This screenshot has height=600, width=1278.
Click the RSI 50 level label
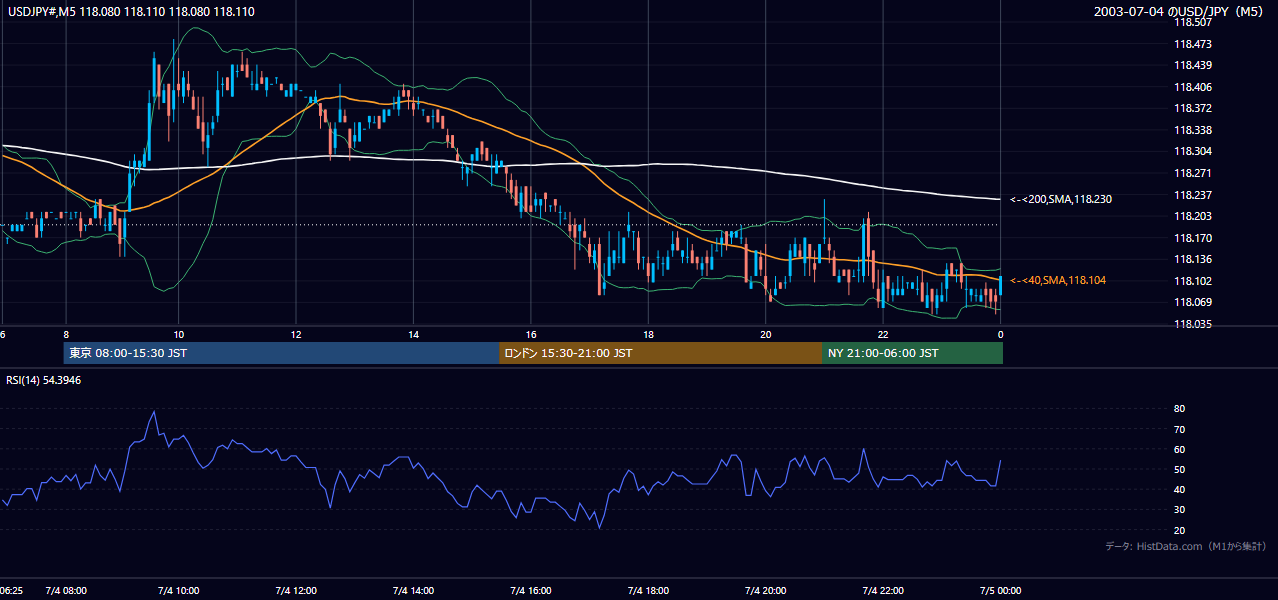click(x=1180, y=469)
